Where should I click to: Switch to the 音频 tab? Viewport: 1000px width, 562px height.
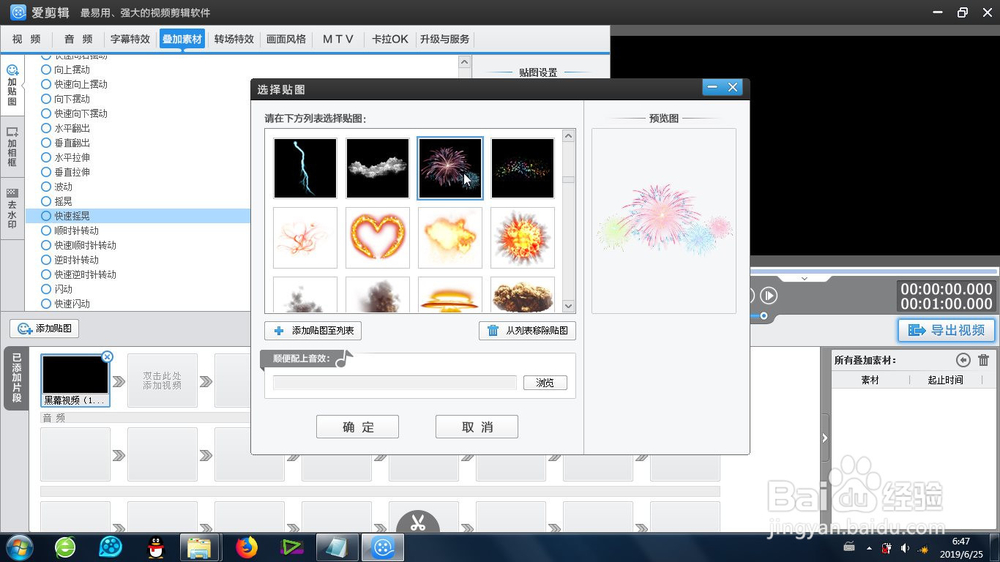click(78, 39)
